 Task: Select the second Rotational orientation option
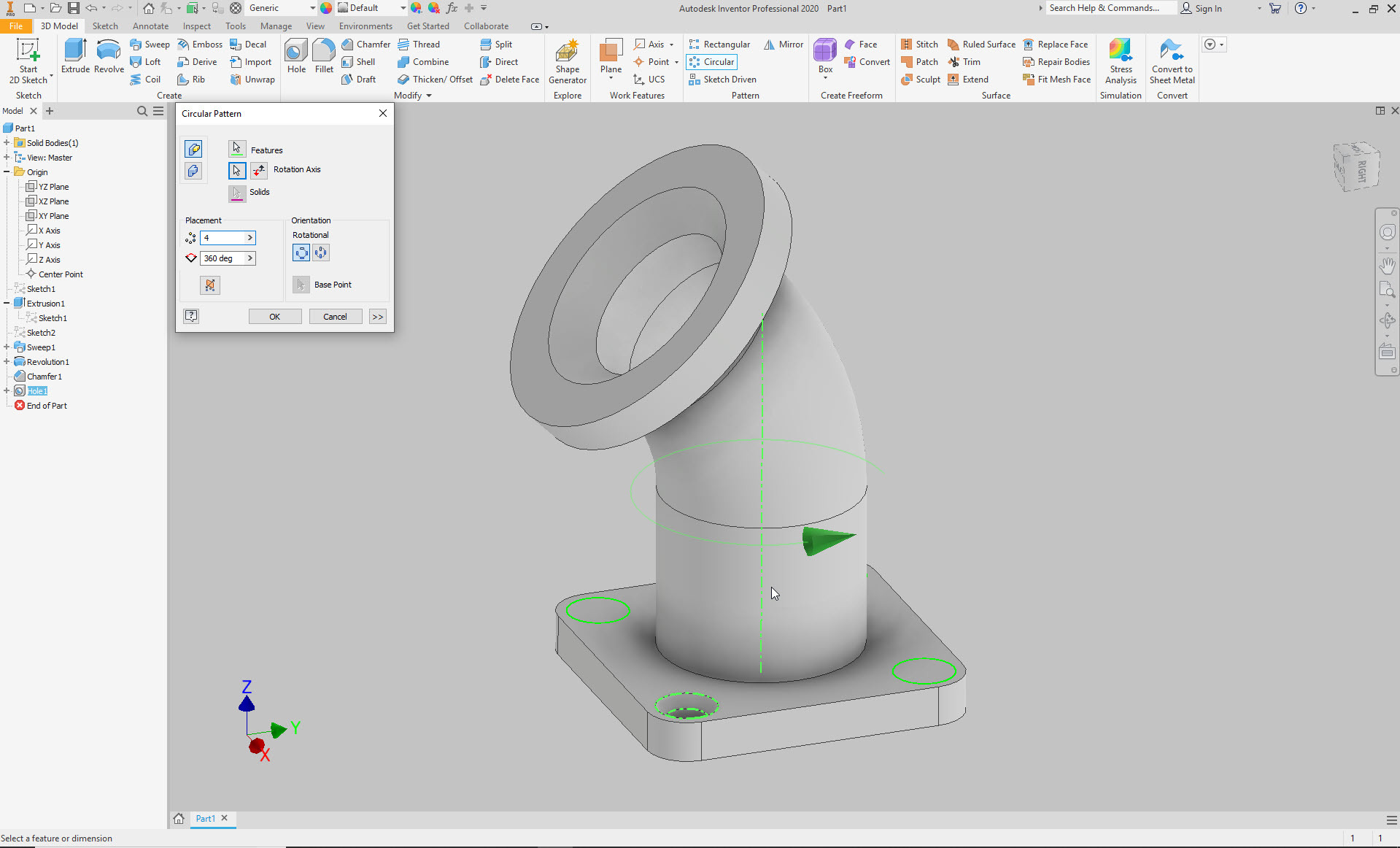coord(321,253)
